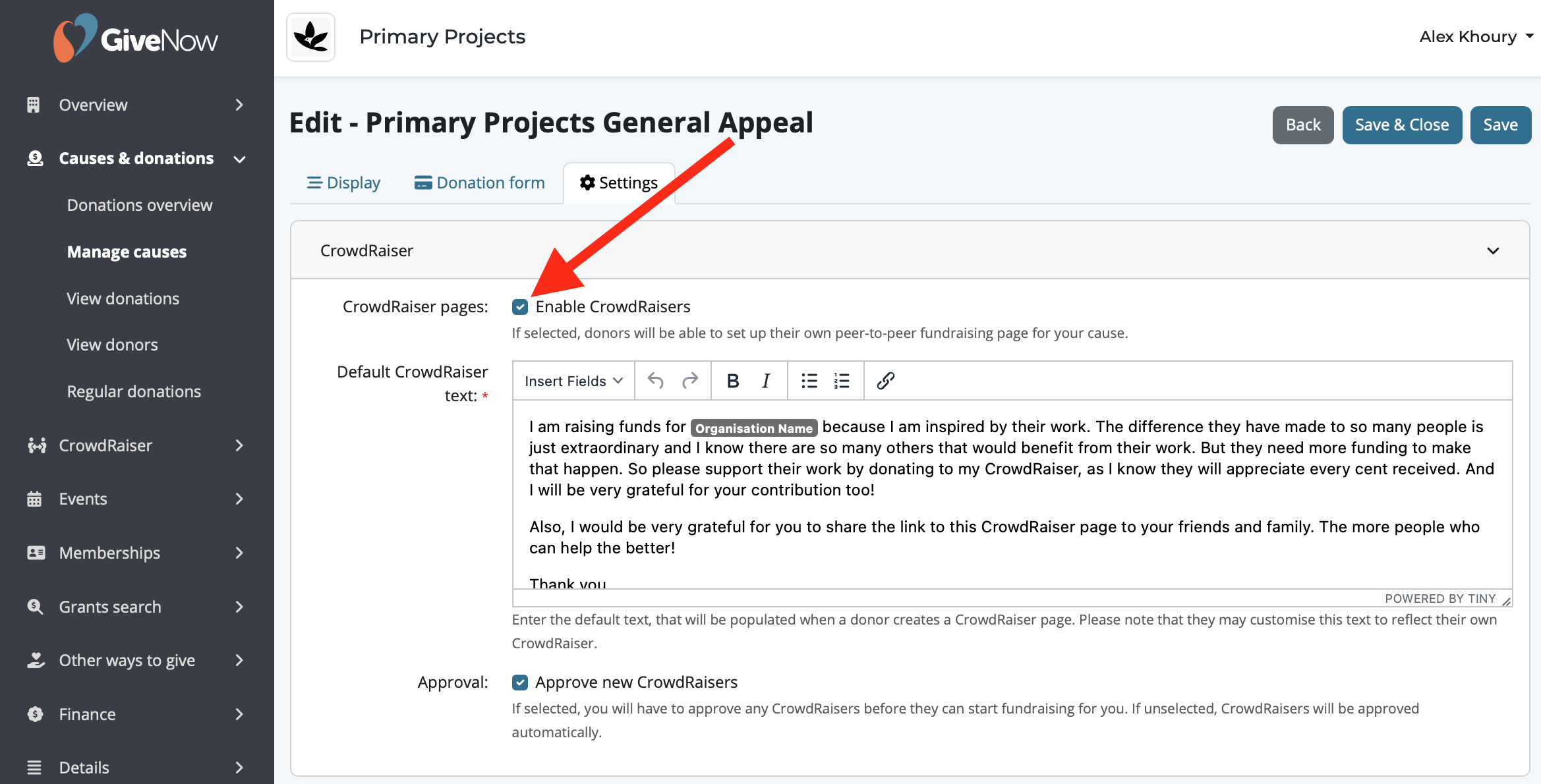Click the CrowdRaiser people icon in sidebar
The height and width of the screenshot is (784, 1541).
(37, 445)
